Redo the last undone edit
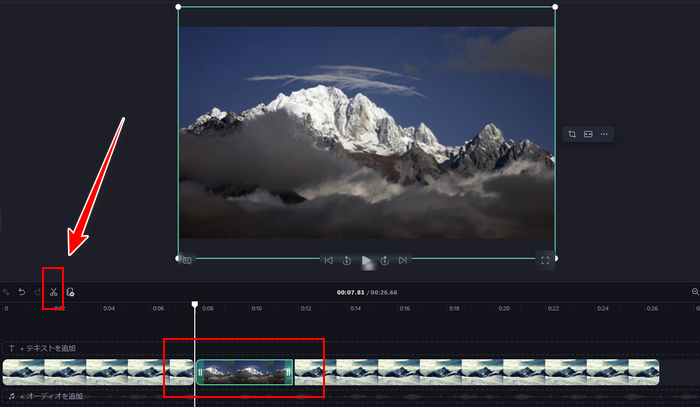 [x=37, y=292]
